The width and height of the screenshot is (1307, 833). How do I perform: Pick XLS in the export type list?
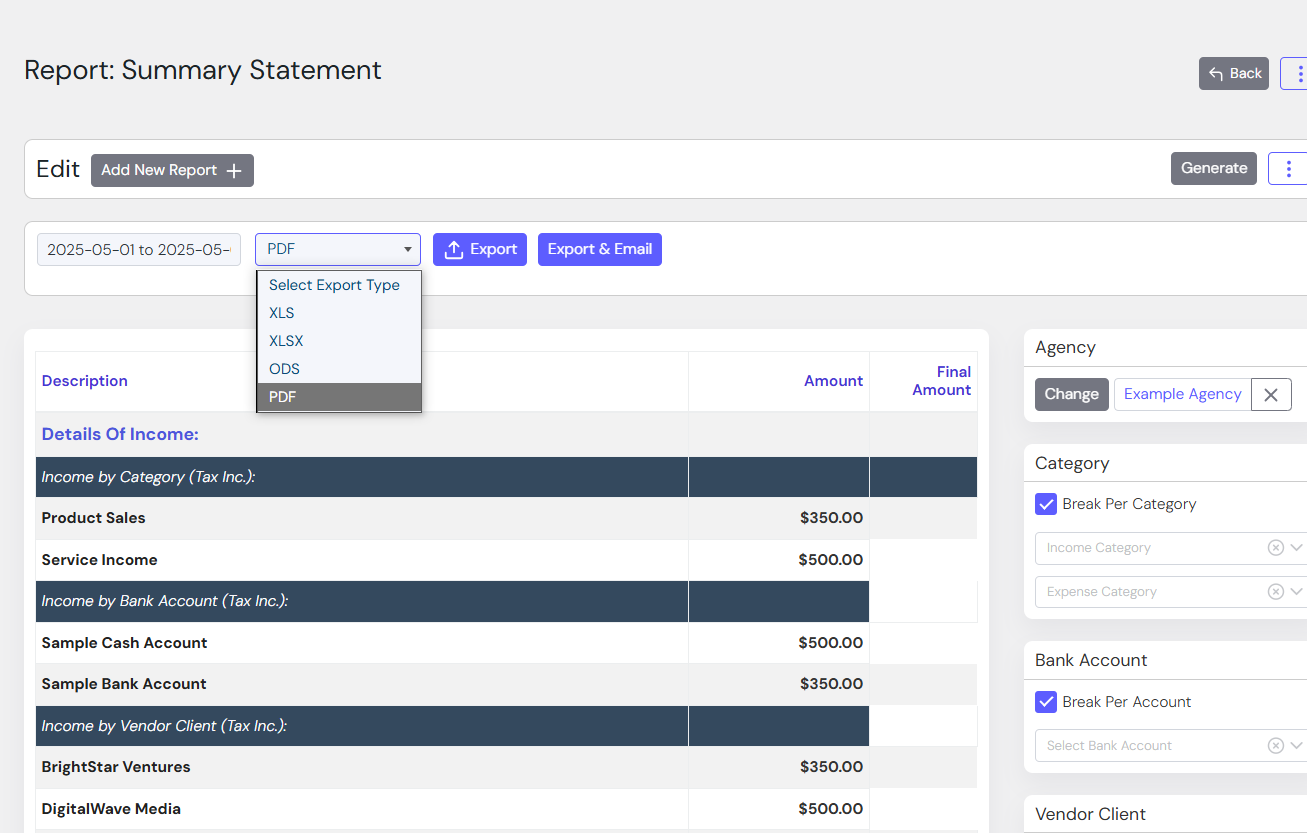[x=282, y=313]
